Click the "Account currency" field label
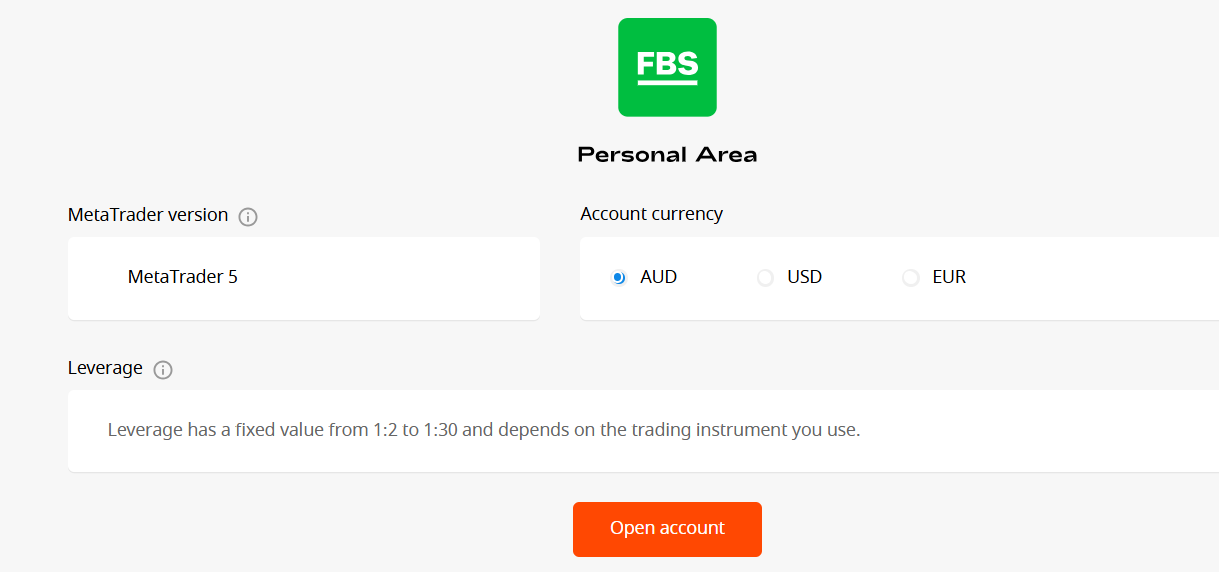 pyautogui.click(x=651, y=214)
